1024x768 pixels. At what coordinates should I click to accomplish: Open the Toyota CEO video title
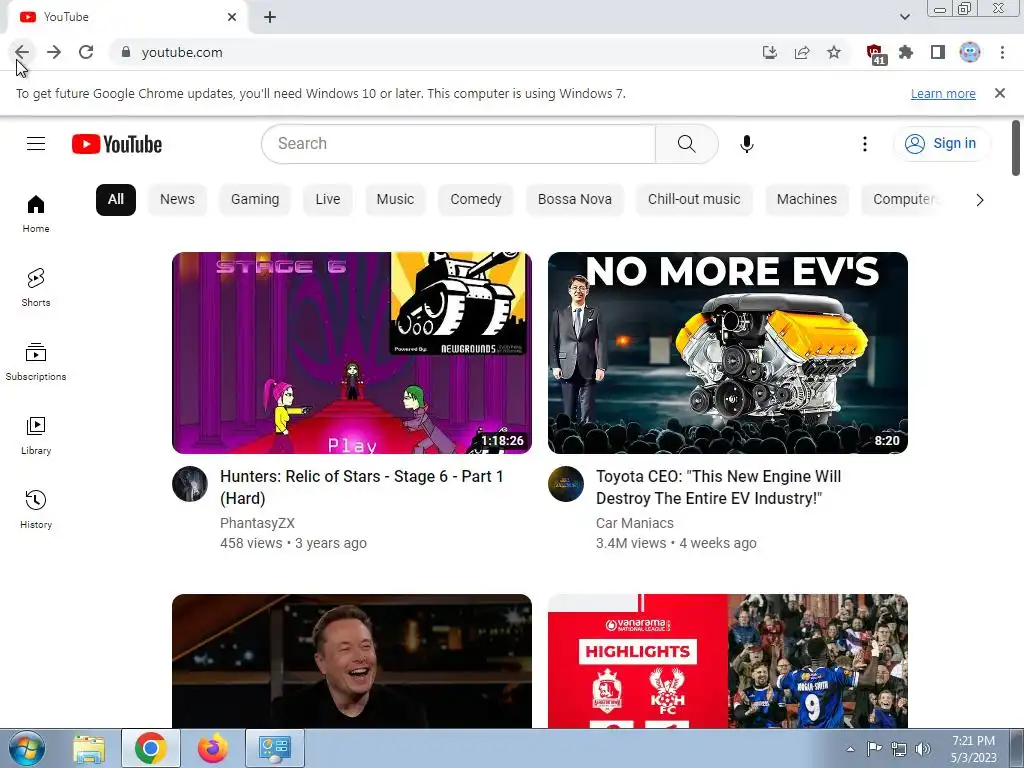[x=718, y=487]
